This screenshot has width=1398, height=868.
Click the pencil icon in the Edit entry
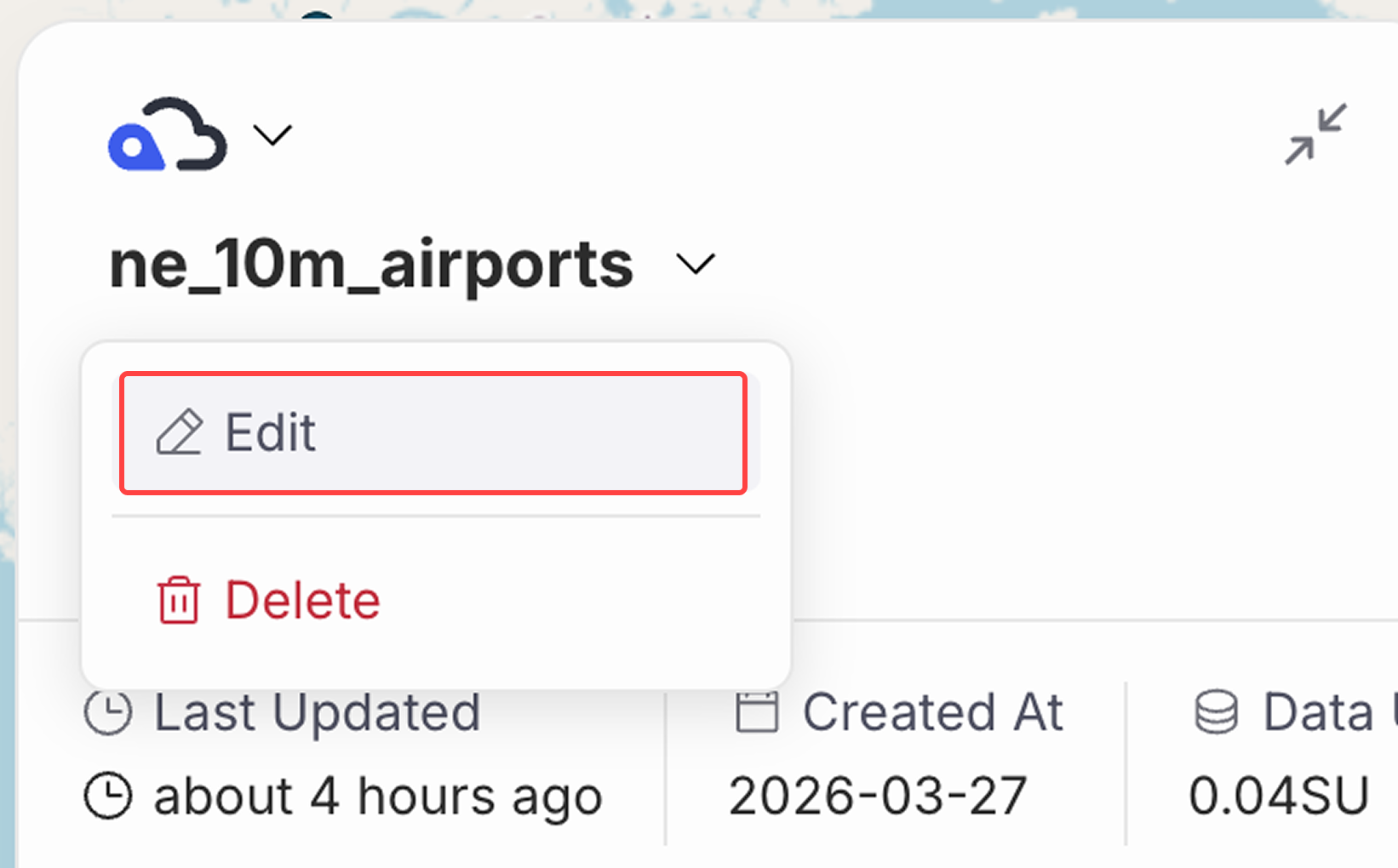(x=180, y=432)
